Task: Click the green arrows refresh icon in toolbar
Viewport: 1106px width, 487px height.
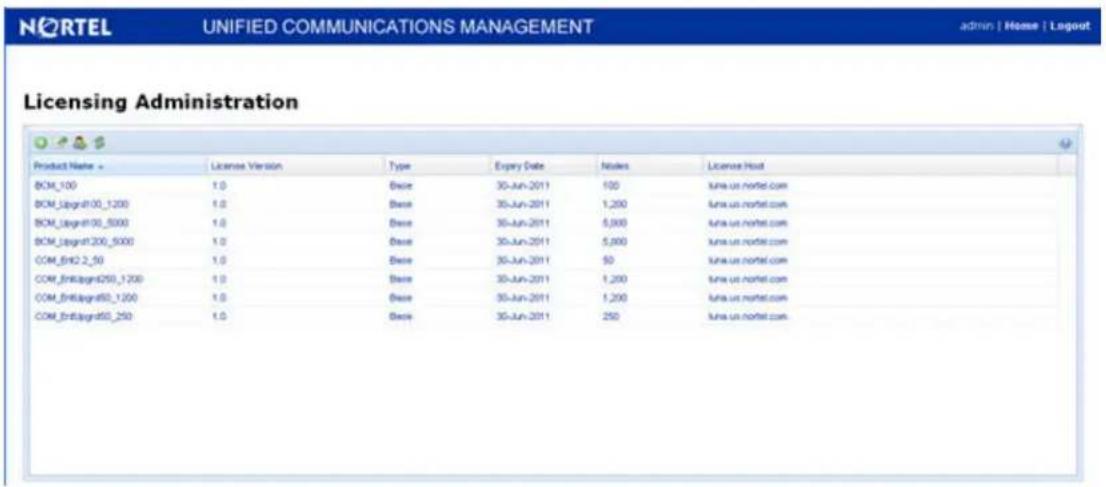Action: tap(98, 143)
